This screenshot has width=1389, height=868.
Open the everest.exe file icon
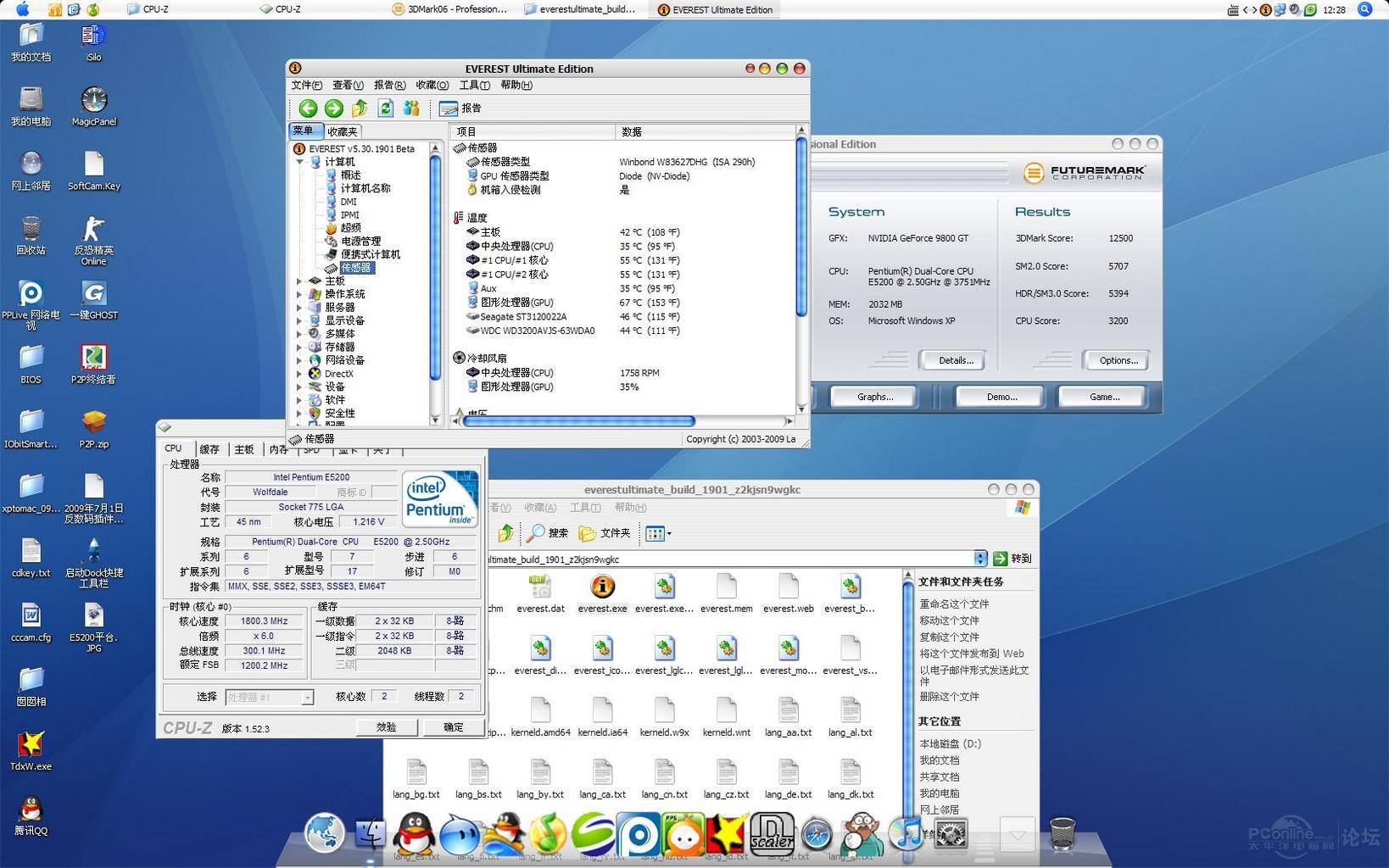click(x=602, y=587)
